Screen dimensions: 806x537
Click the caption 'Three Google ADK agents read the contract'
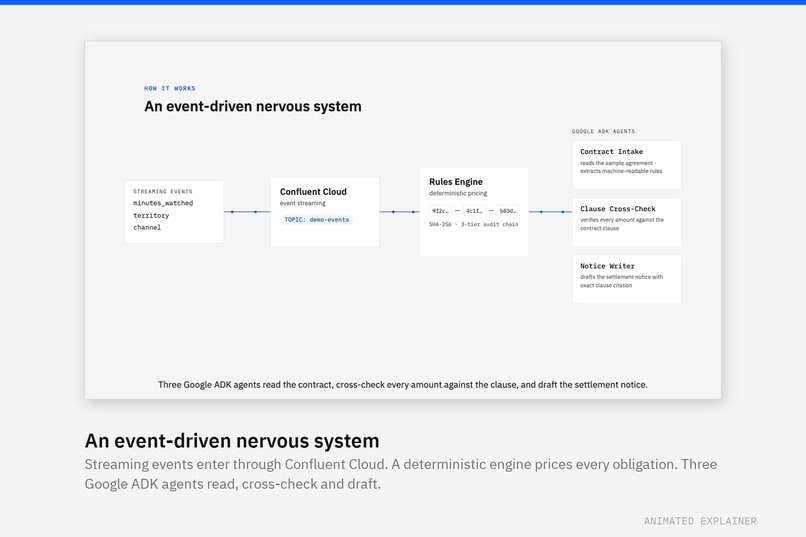(x=402, y=385)
